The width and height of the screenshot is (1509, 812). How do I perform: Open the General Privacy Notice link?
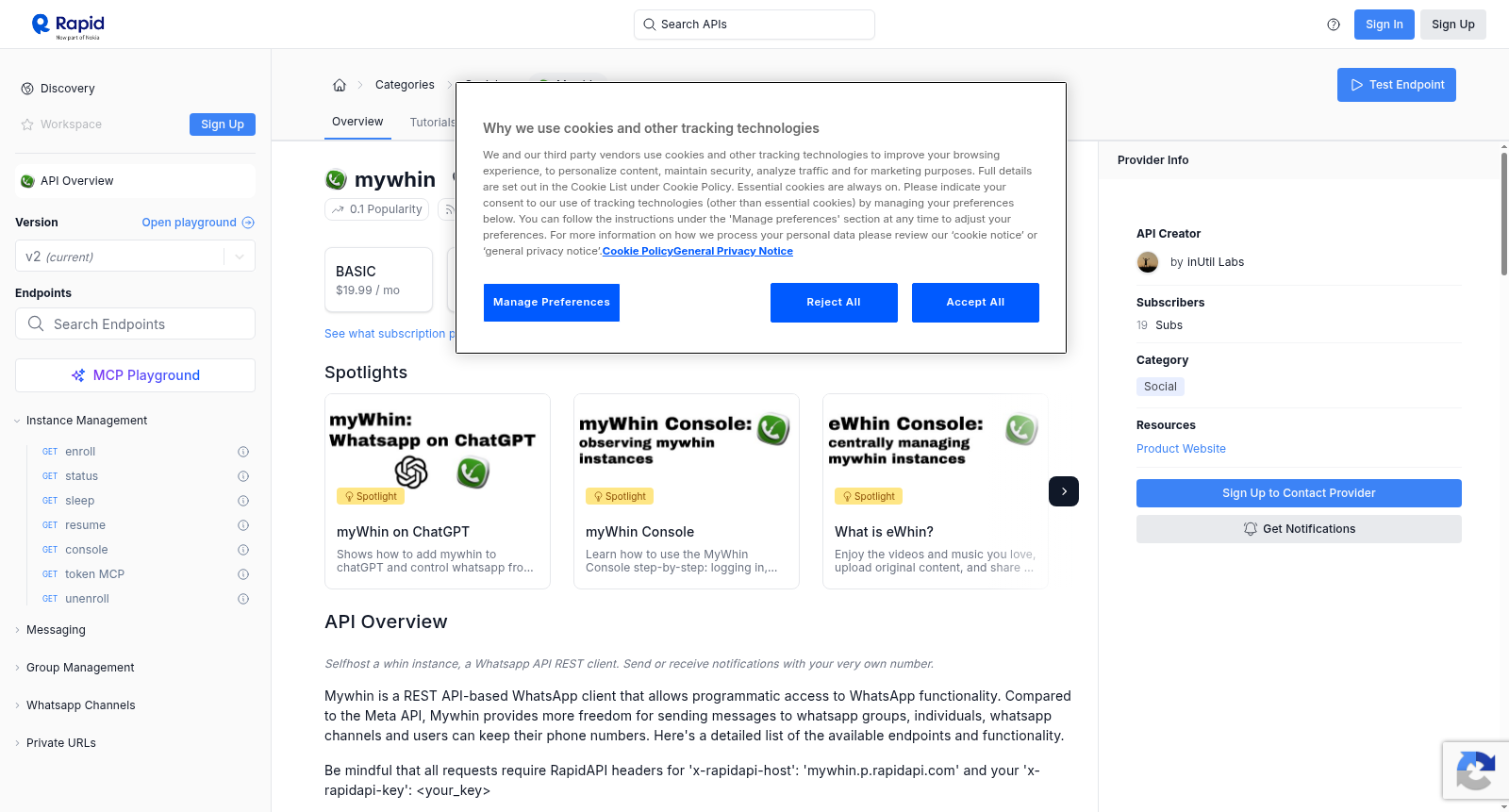(733, 251)
